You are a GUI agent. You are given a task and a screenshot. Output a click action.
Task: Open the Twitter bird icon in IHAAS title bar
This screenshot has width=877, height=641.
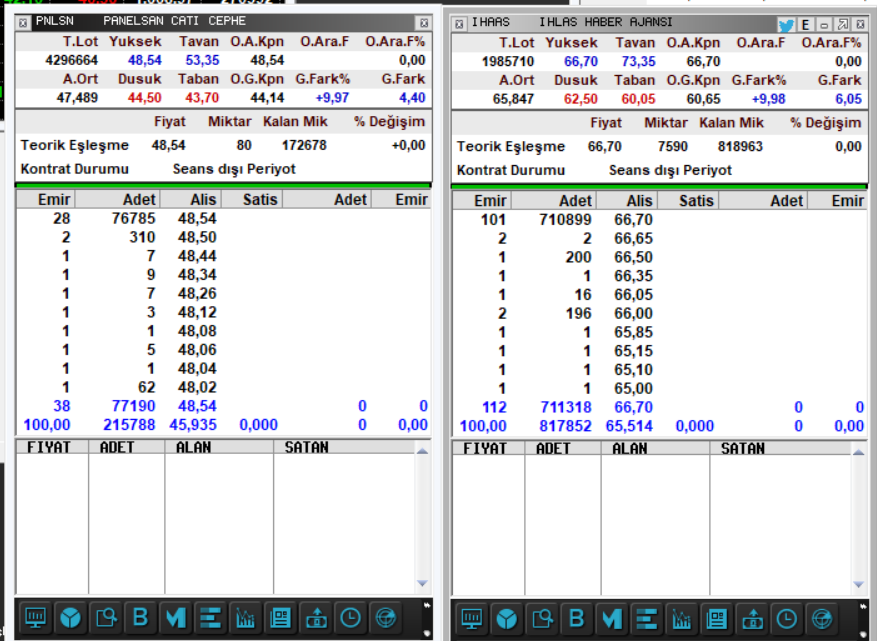(x=786, y=25)
